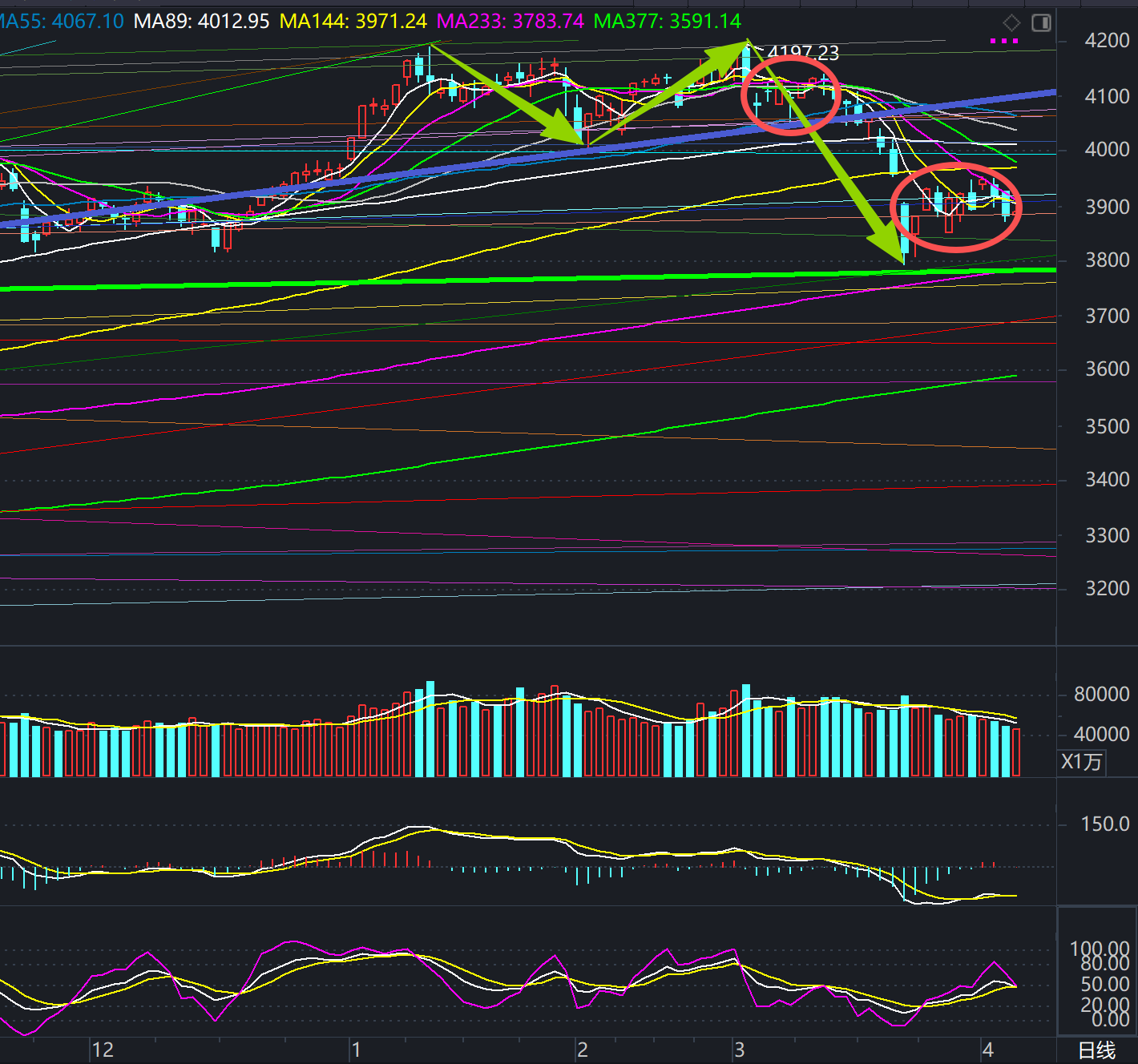
Task: Select the MA55 moving average label
Action: coord(61,21)
